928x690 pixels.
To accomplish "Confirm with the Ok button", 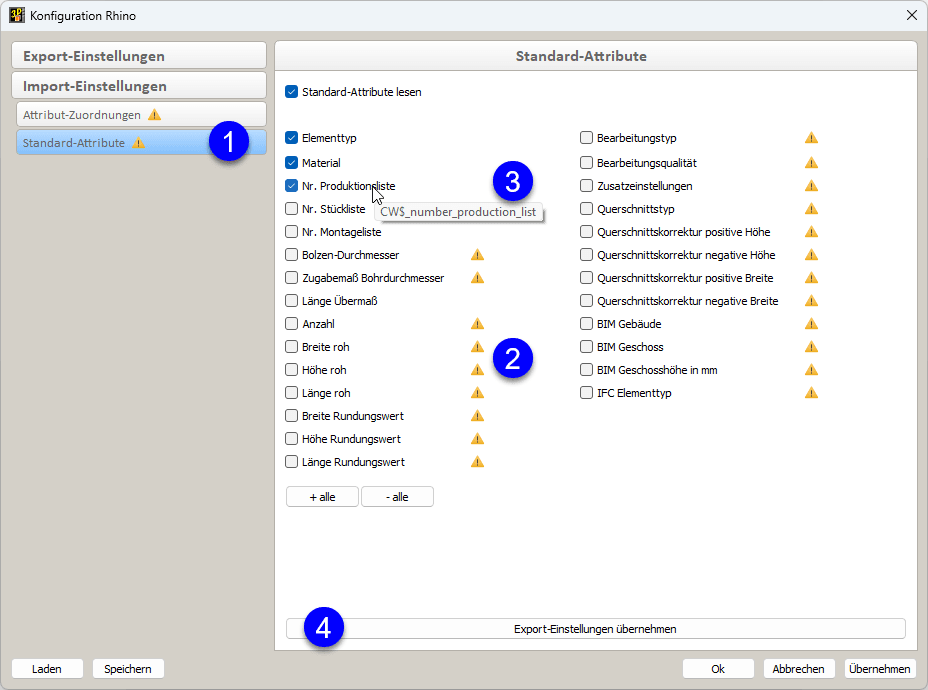I will pyautogui.click(x=718, y=669).
